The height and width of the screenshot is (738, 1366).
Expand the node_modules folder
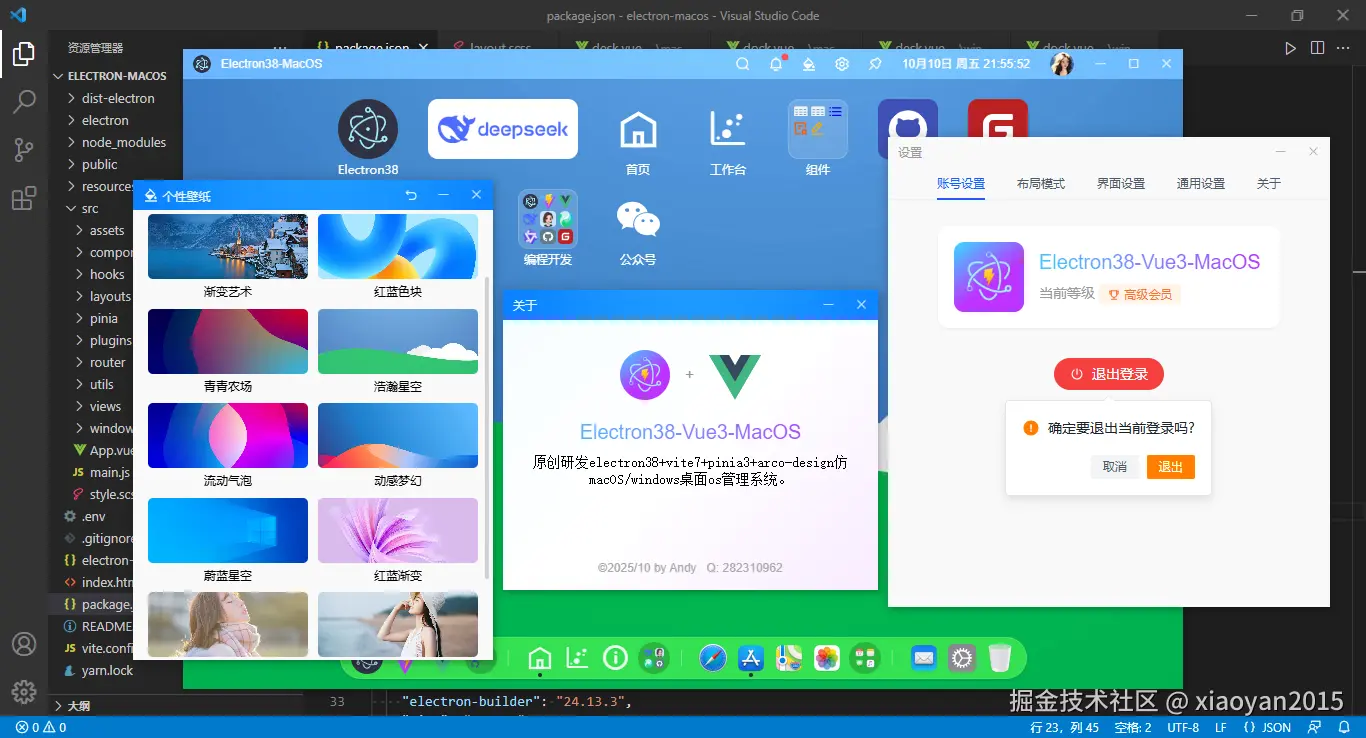120,142
